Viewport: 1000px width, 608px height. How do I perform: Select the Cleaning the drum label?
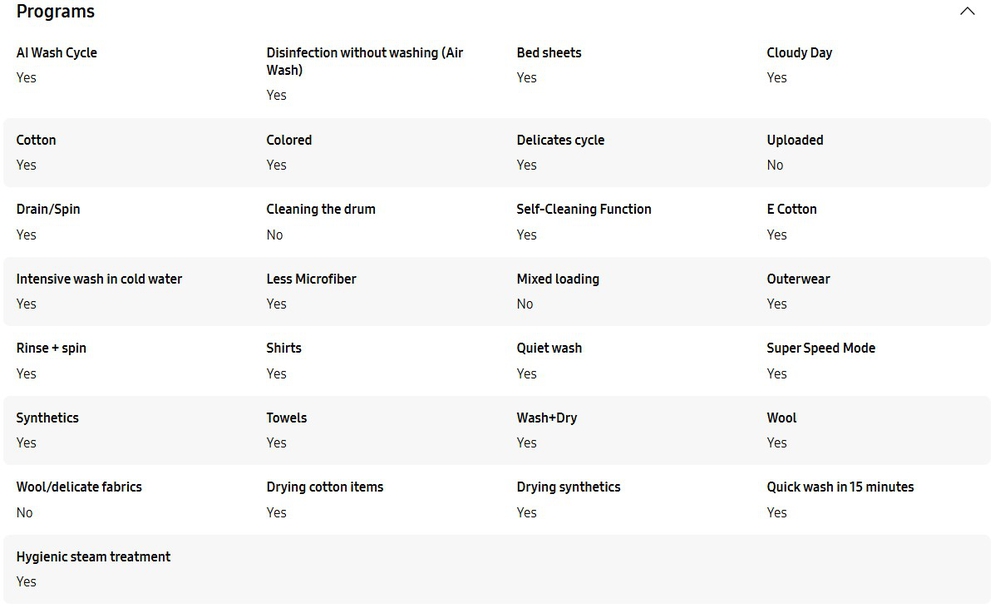(321, 209)
